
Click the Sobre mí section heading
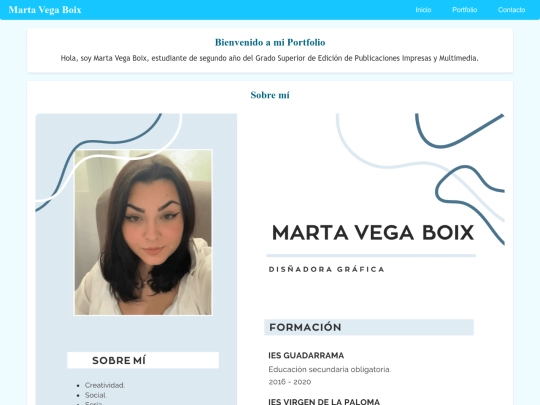point(270,95)
